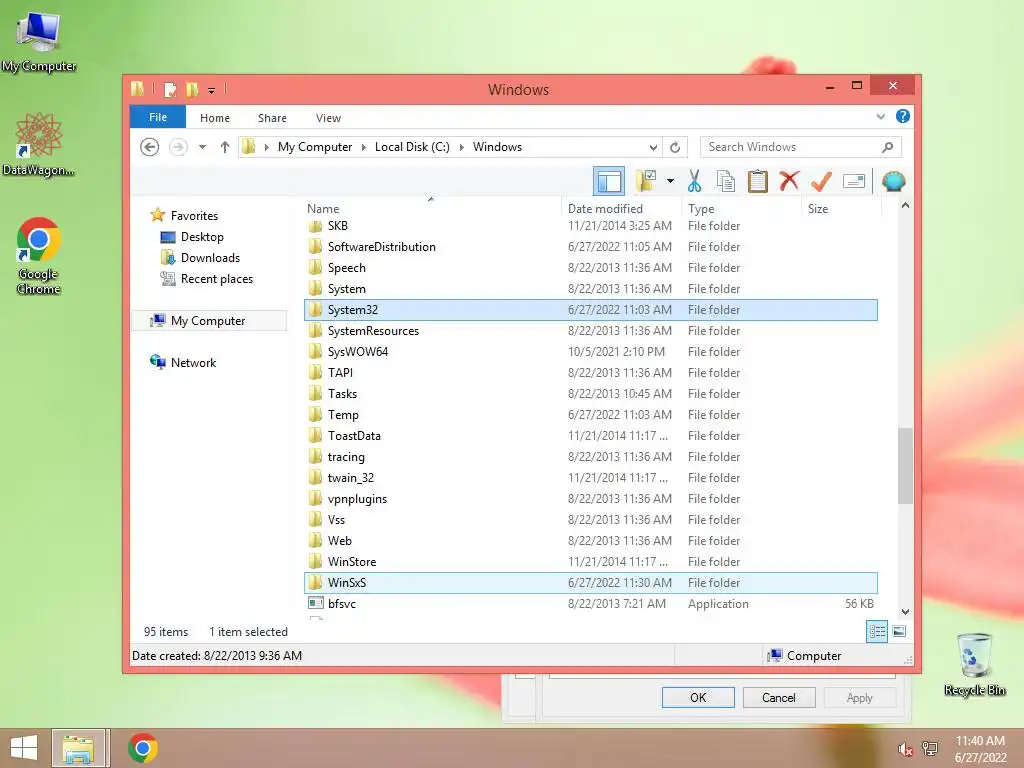Go up one folder level arrow

click(225, 147)
